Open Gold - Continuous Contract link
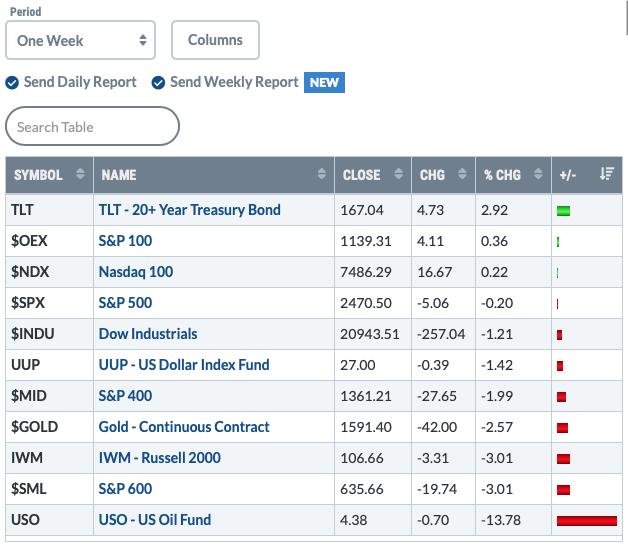628x547 pixels. pyautogui.click(x=184, y=427)
